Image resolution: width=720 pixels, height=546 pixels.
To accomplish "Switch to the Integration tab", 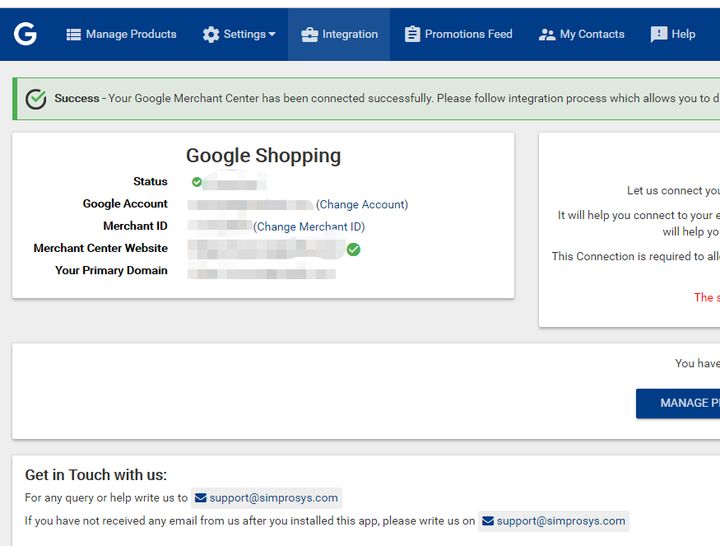I will click(x=339, y=34).
